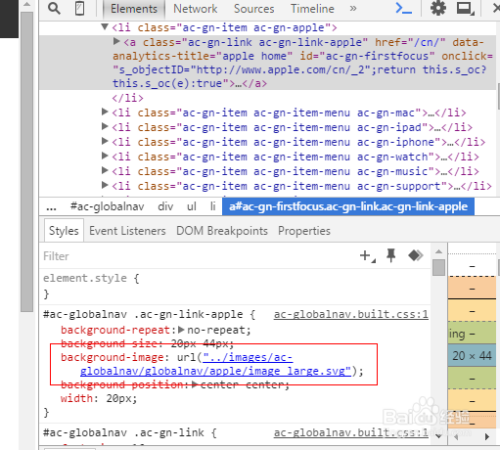Open the DOM Breakpoints tab
This screenshot has width=500, height=450.
click(x=222, y=231)
